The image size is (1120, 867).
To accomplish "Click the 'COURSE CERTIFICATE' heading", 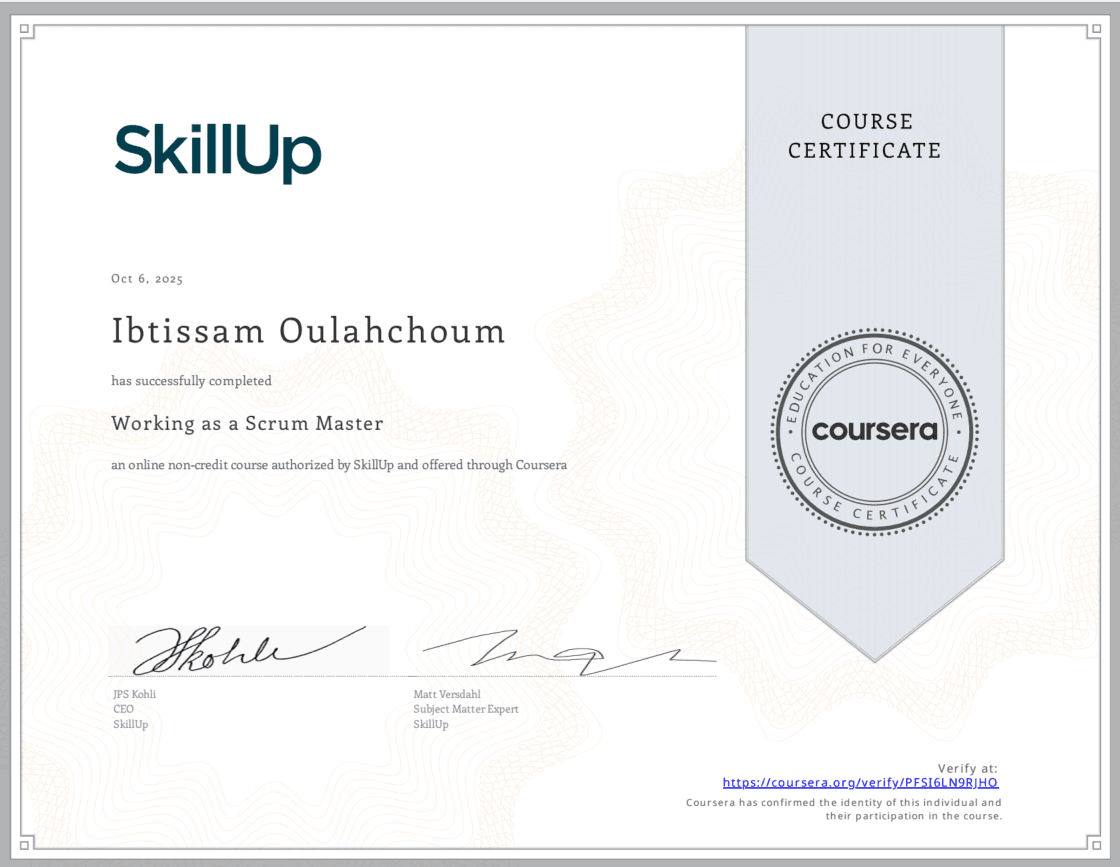I will [864, 136].
